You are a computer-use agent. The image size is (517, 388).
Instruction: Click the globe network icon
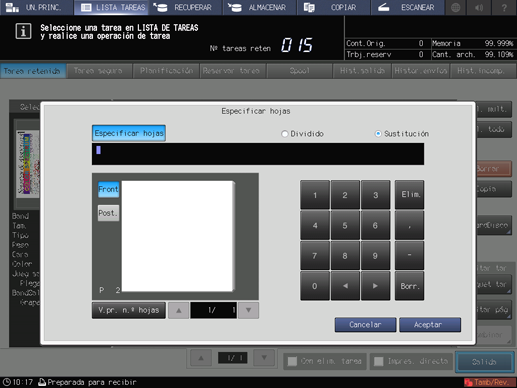coord(456,7)
